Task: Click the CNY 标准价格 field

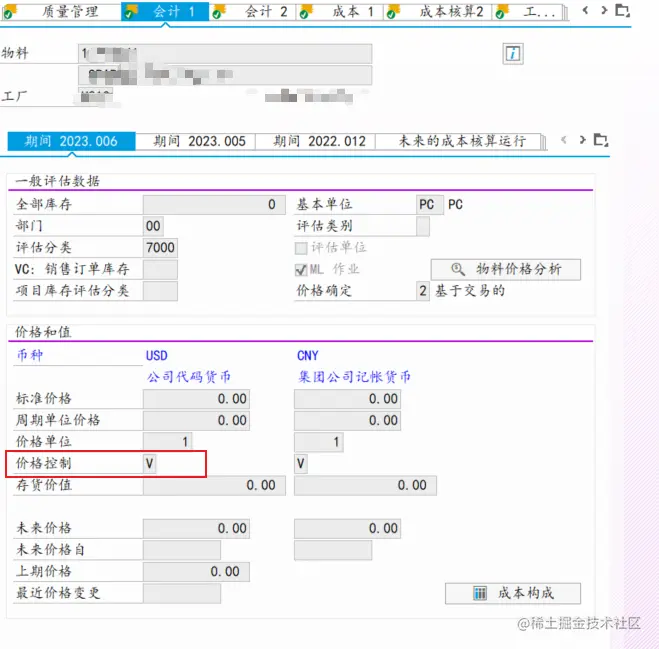Action: click(x=348, y=399)
